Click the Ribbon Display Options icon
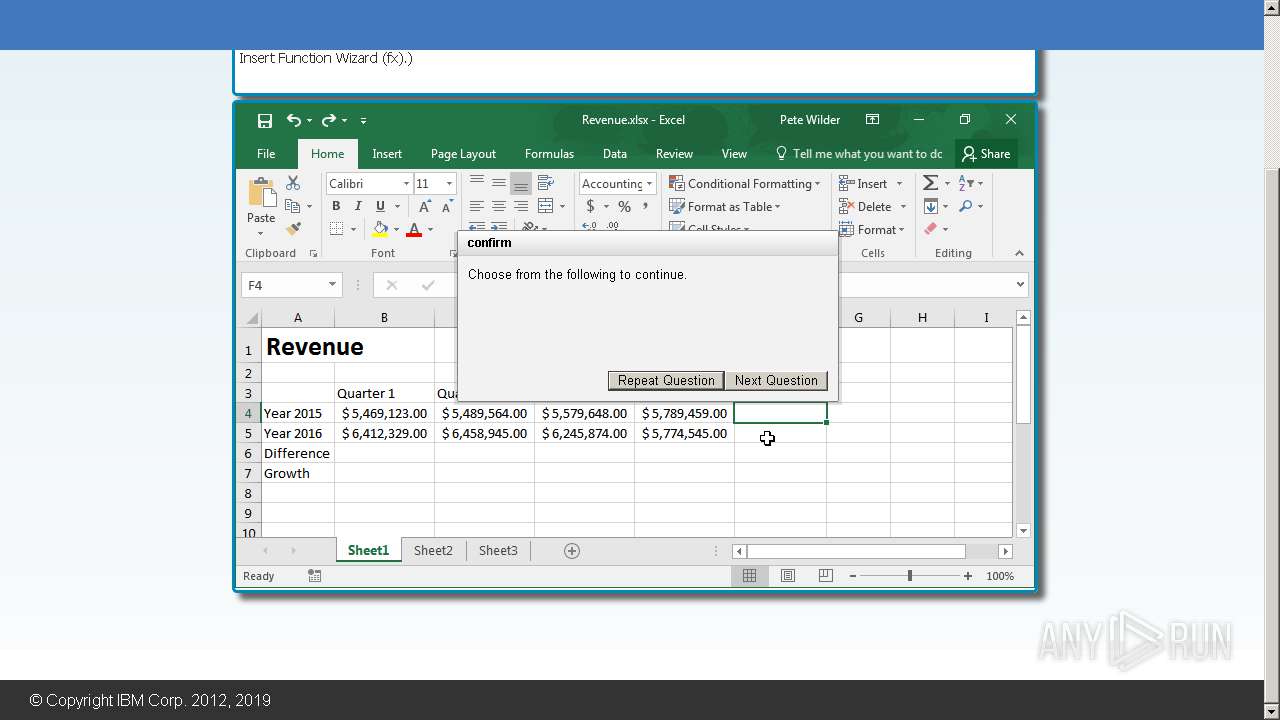Viewport: 1280px width, 720px height. 872,119
